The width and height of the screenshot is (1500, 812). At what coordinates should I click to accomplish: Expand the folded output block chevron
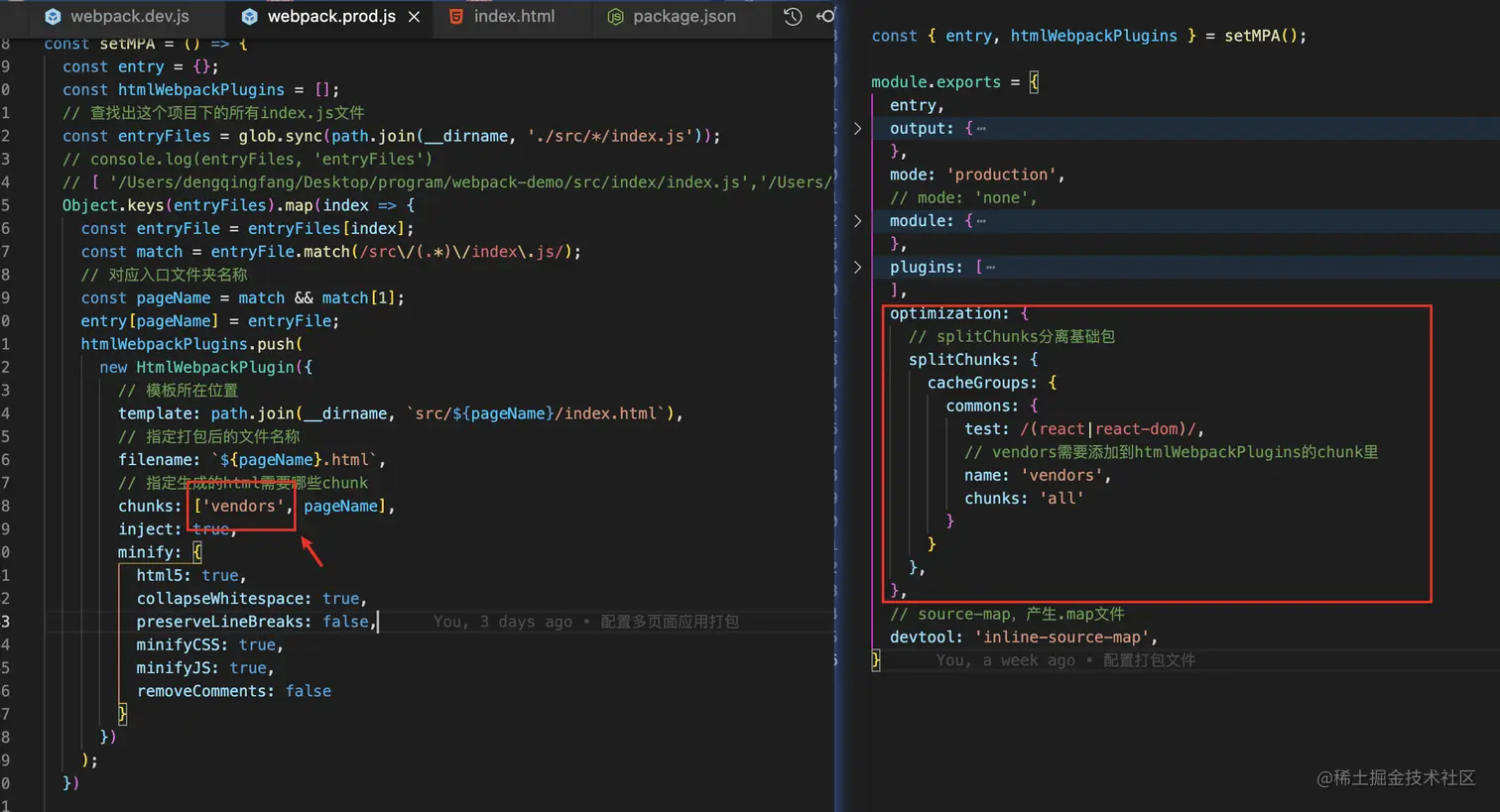point(858,128)
